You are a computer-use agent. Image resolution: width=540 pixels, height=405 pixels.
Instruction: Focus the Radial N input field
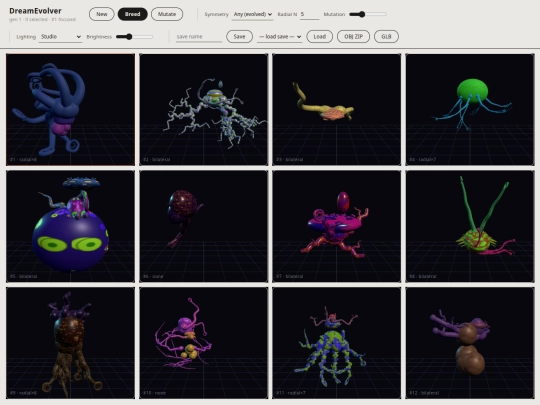tap(309, 14)
